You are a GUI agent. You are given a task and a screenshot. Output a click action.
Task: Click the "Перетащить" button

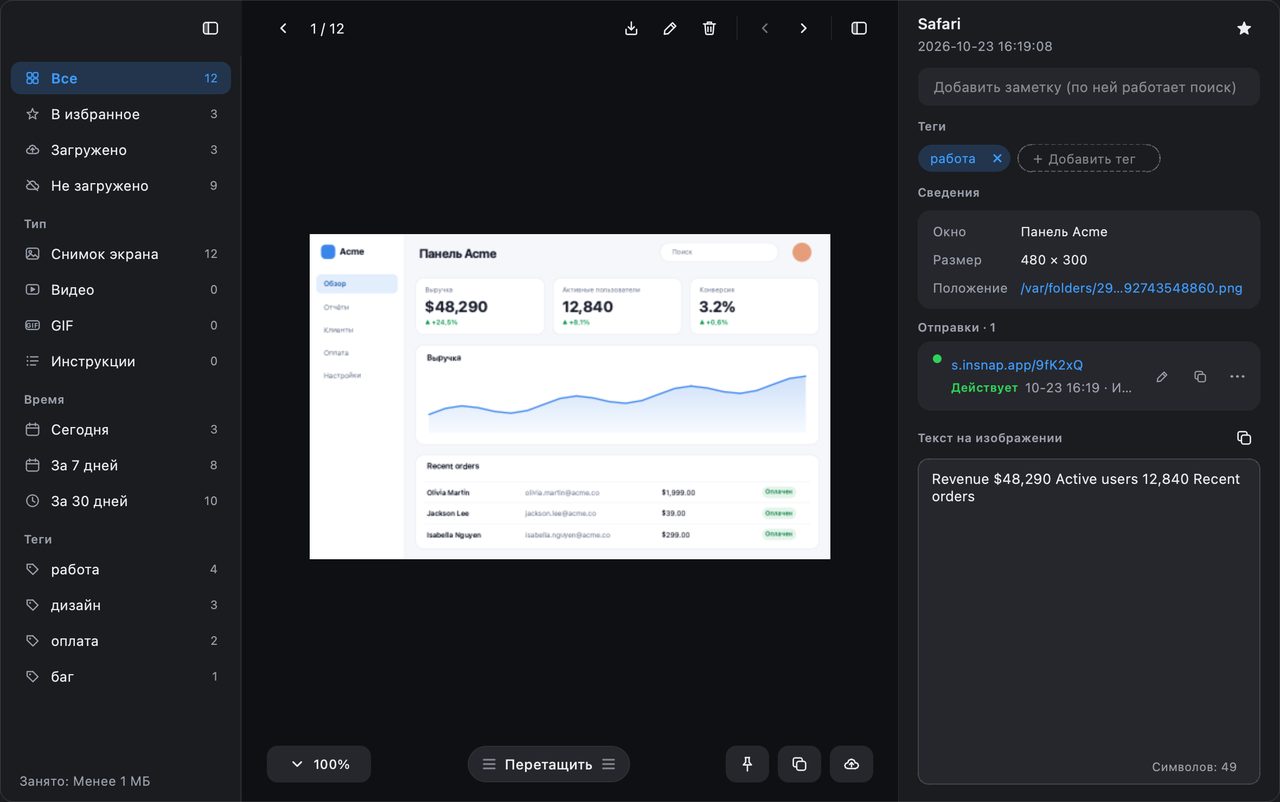click(549, 764)
